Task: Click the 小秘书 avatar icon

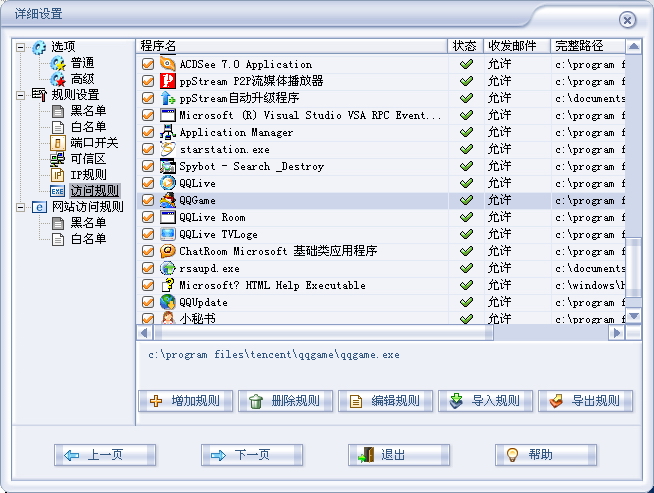Action: tap(168, 318)
